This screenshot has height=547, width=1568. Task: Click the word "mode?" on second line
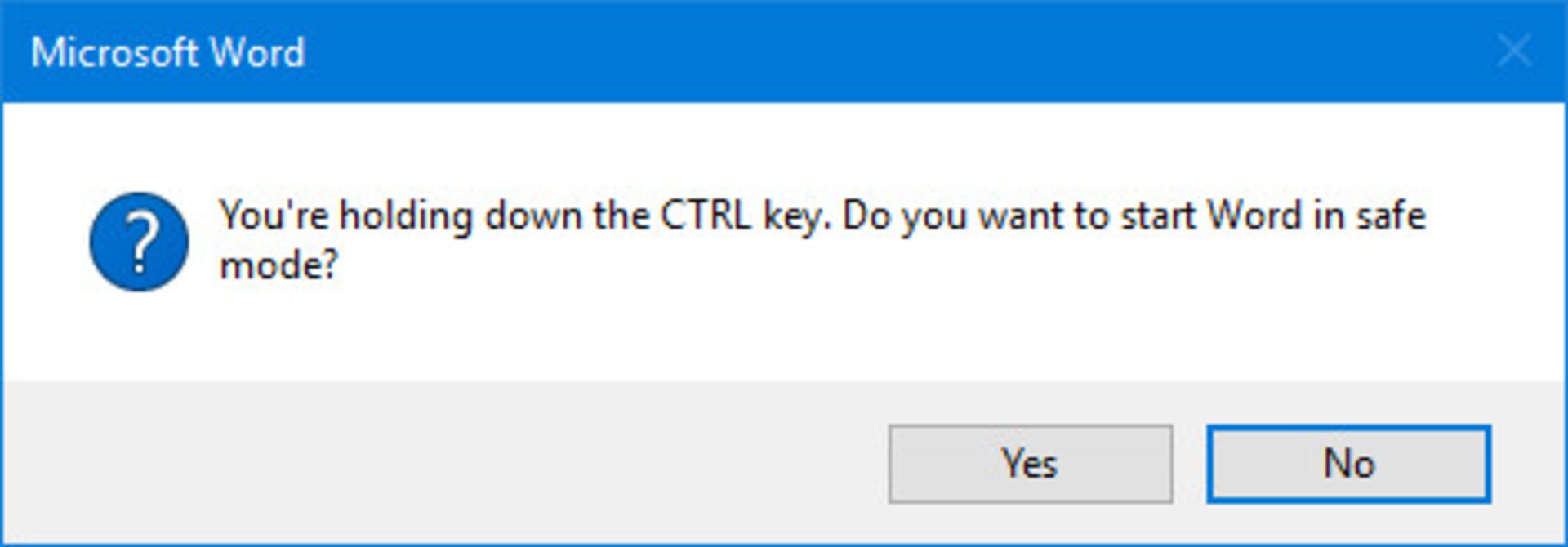pyautogui.click(x=278, y=265)
